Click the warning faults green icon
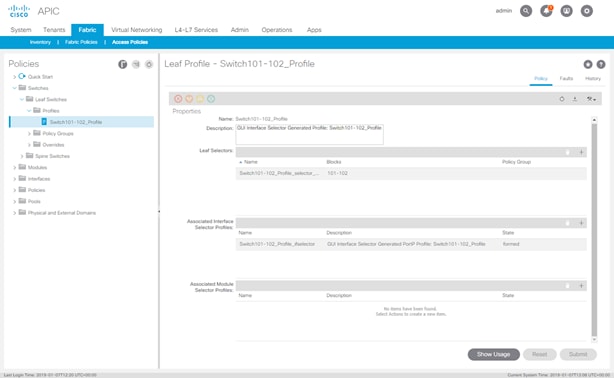 (211, 99)
